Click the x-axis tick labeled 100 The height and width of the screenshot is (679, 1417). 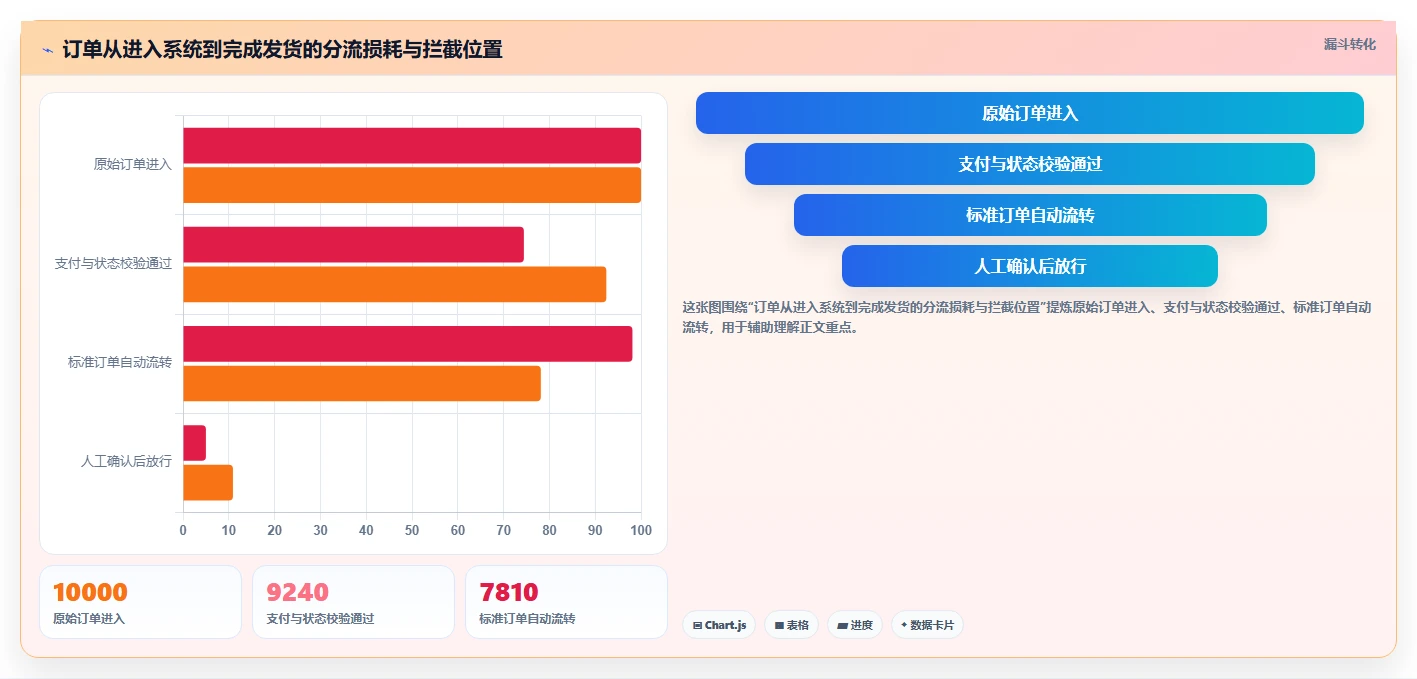click(x=641, y=531)
